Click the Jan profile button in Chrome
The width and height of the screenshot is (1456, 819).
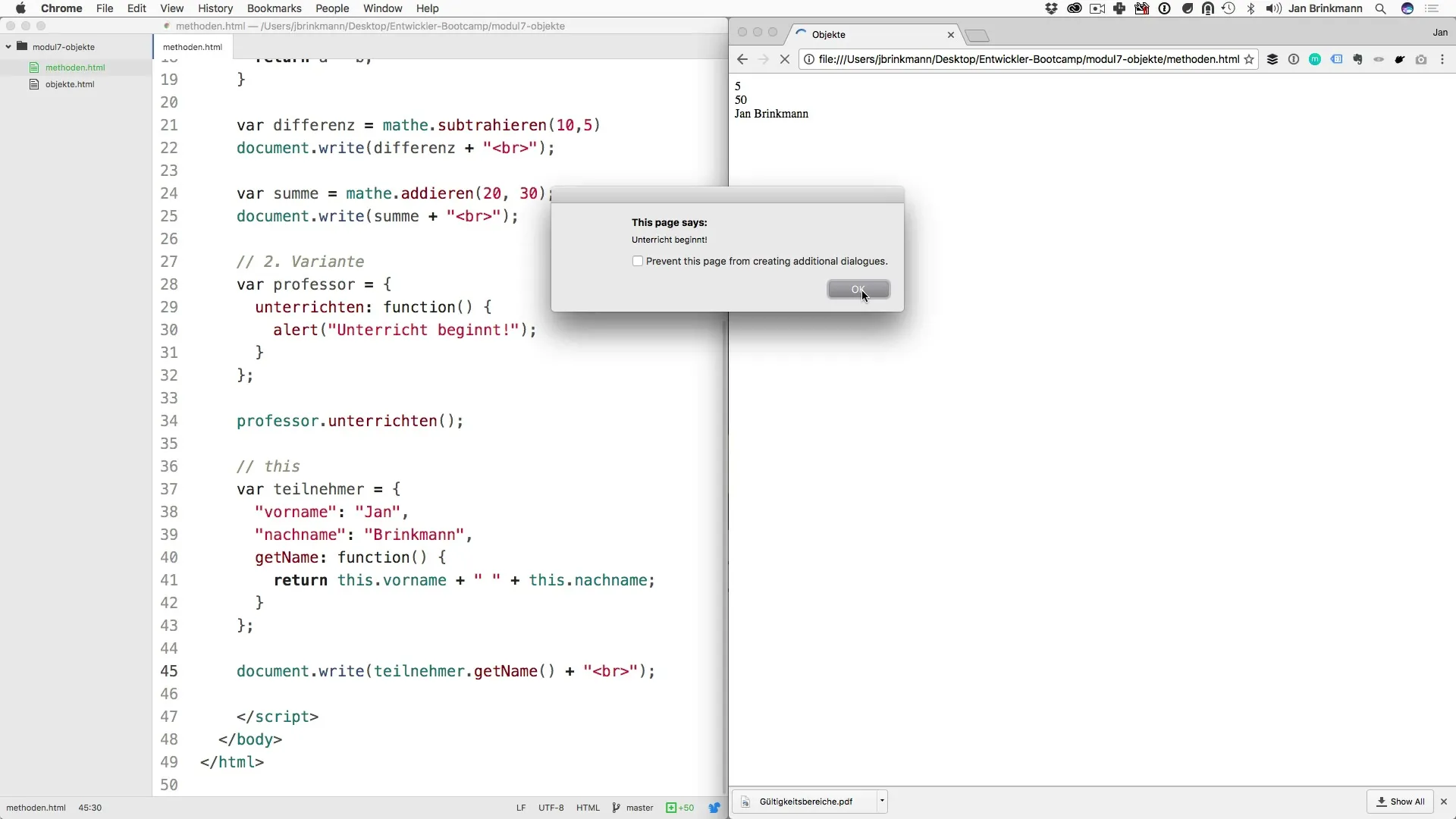click(1440, 33)
